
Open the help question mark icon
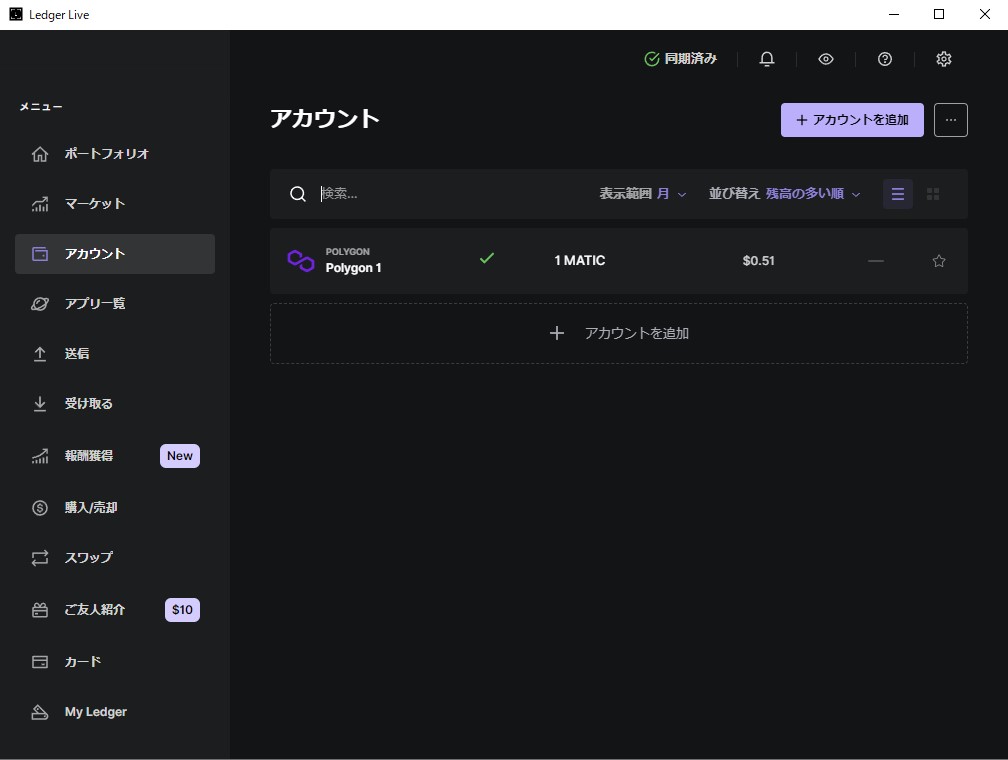tap(885, 59)
